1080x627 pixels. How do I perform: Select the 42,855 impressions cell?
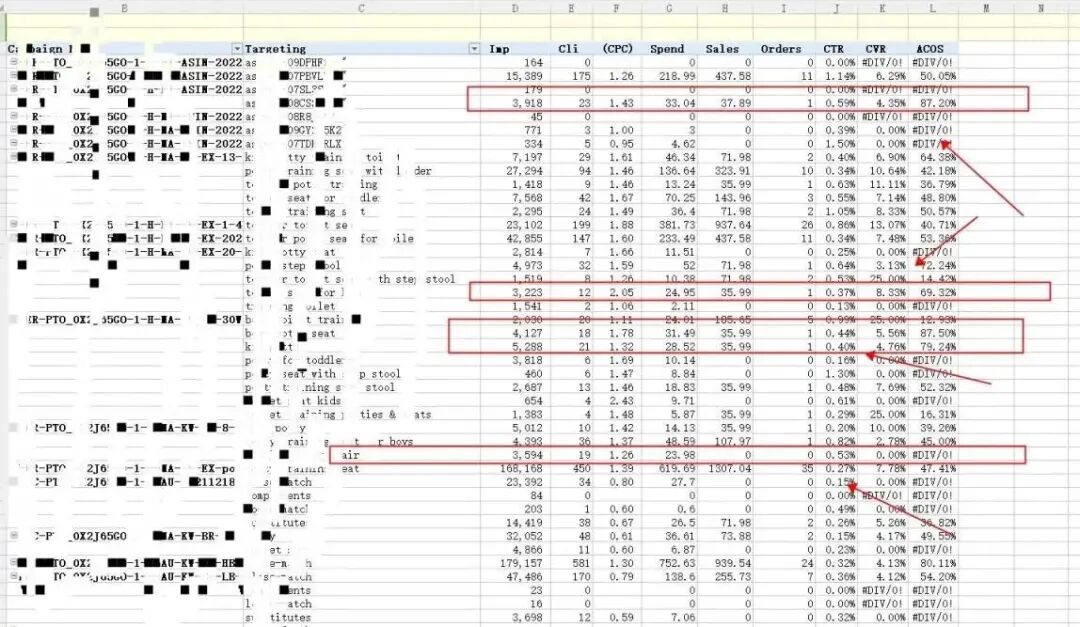pyautogui.click(x=524, y=238)
